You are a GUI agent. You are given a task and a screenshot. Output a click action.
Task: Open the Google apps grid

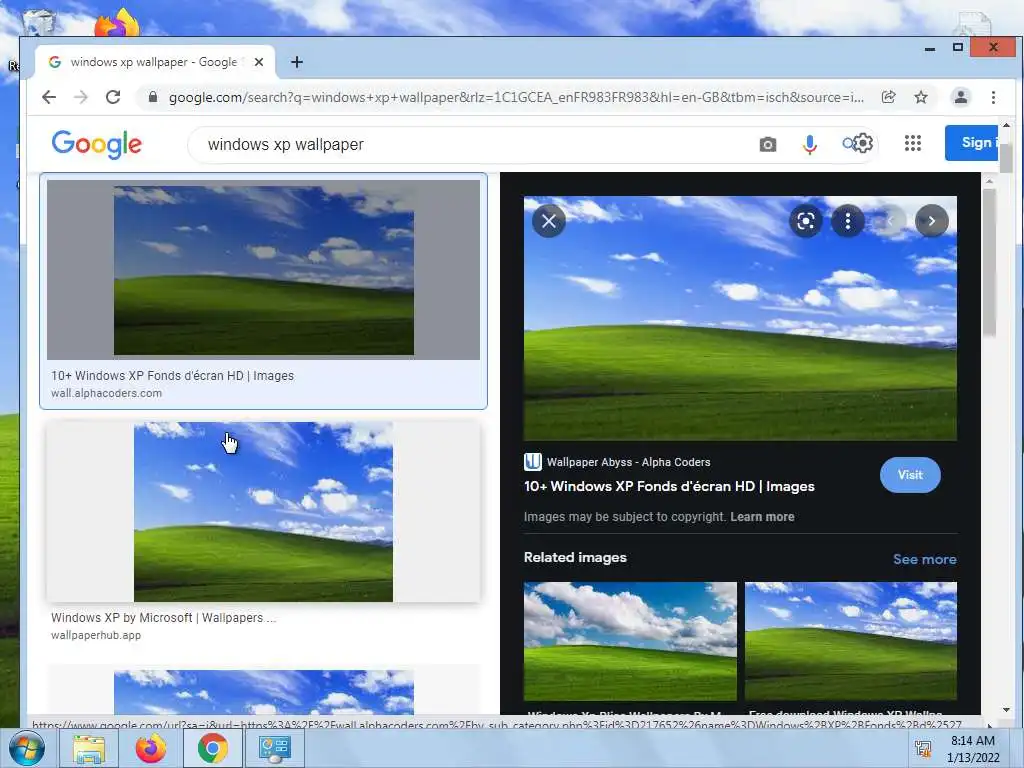[912, 143]
